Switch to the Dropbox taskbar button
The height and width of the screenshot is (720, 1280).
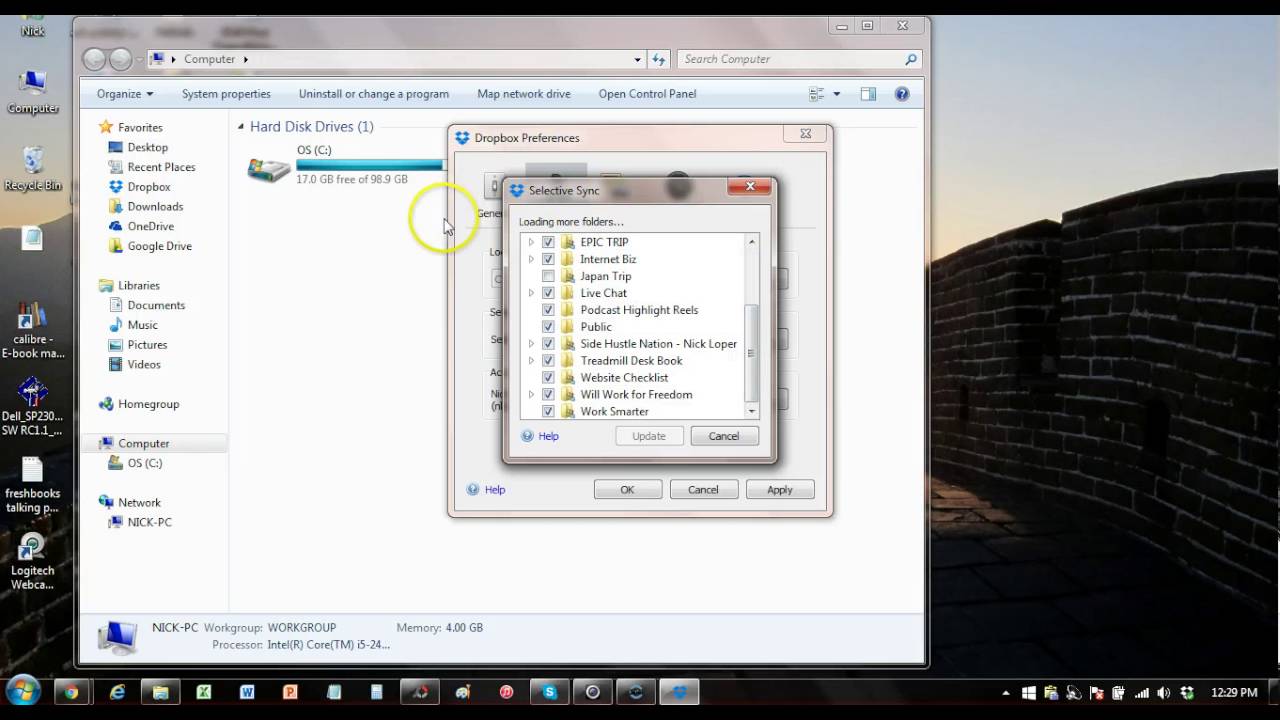681,692
